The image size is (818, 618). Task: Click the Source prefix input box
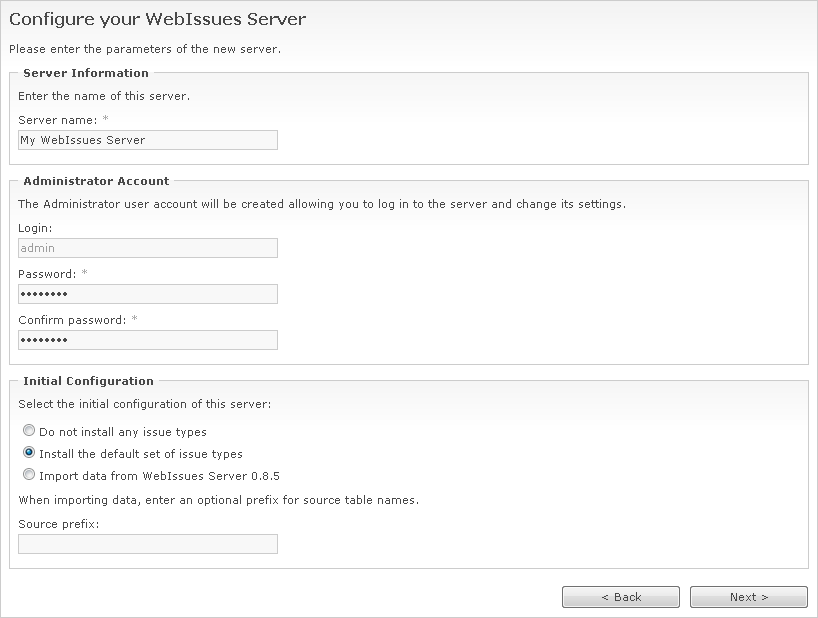tap(147, 543)
